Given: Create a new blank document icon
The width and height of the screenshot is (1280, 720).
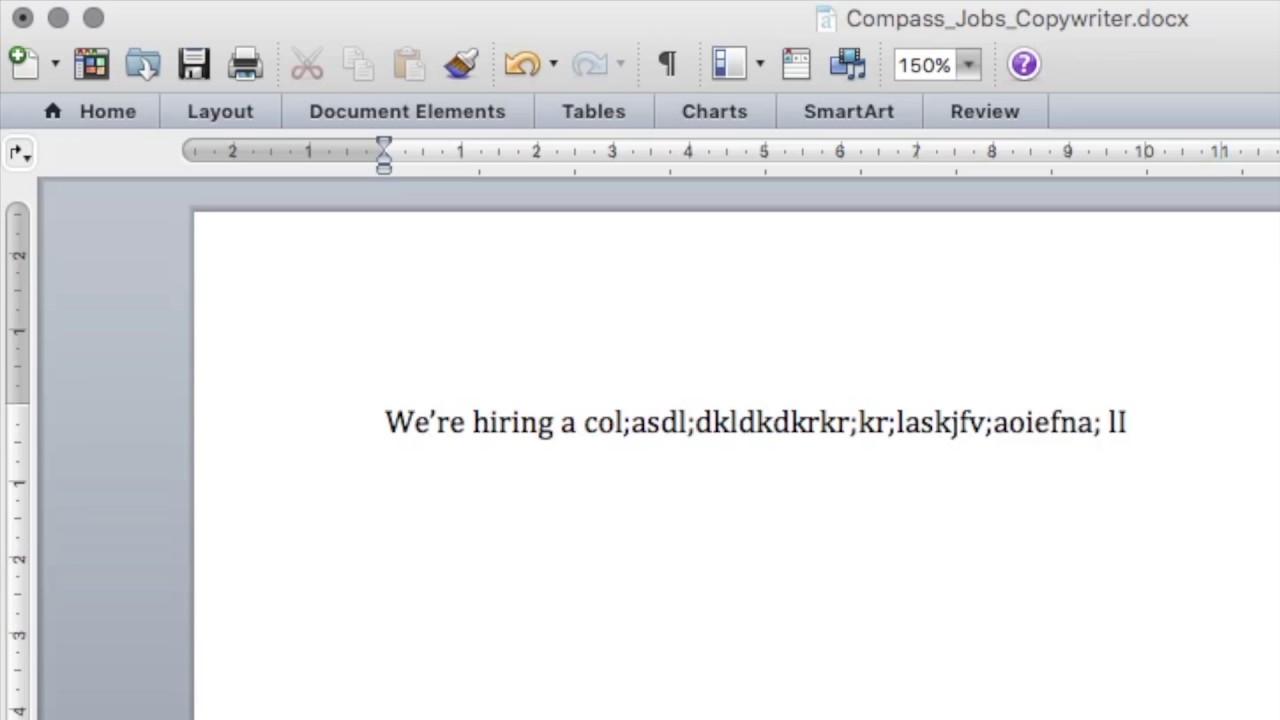Looking at the screenshot, I should point(24,64).
